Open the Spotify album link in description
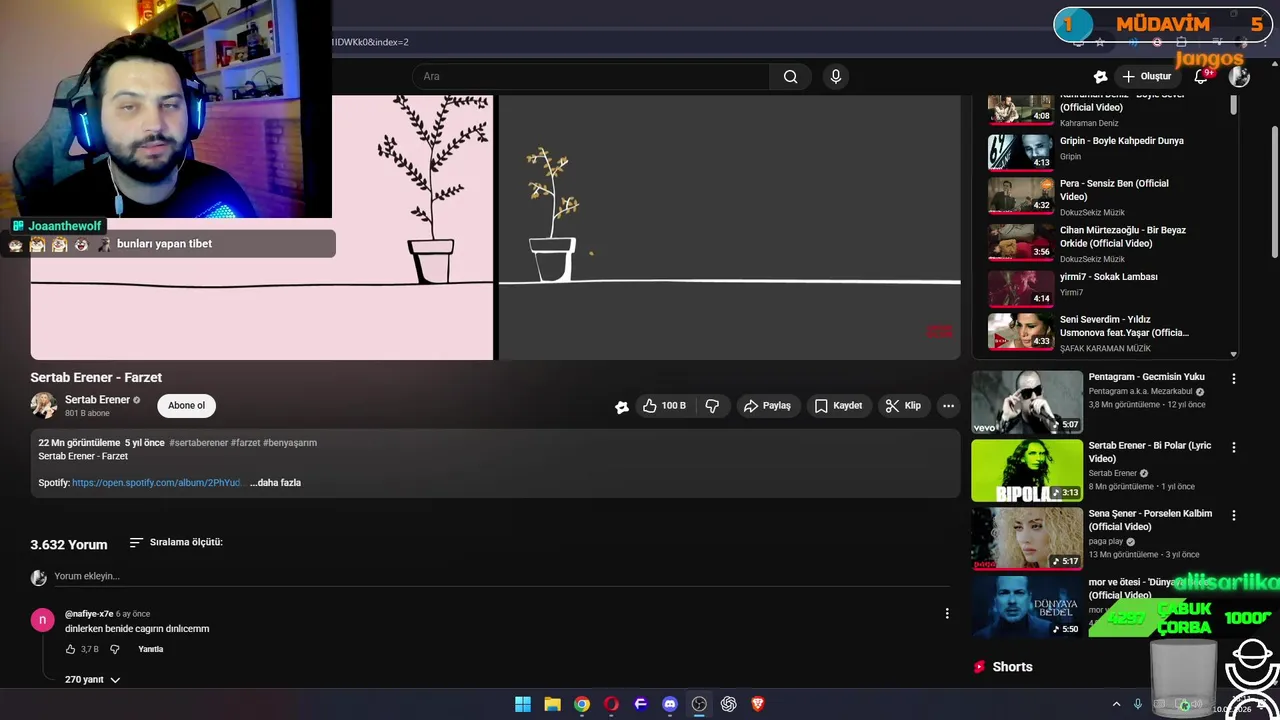 (156, 483)
